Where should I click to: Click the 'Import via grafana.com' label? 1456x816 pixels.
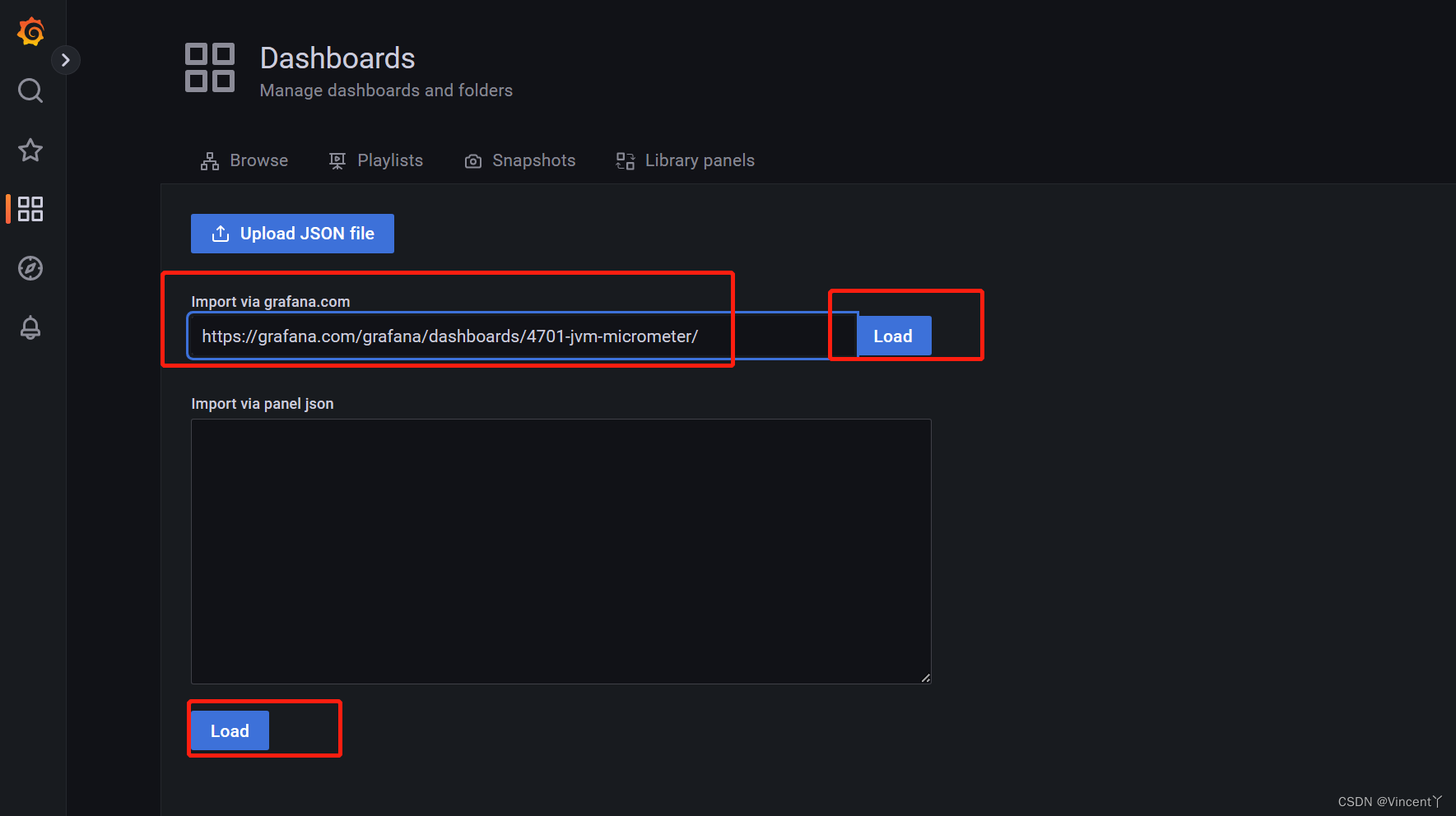271,302
